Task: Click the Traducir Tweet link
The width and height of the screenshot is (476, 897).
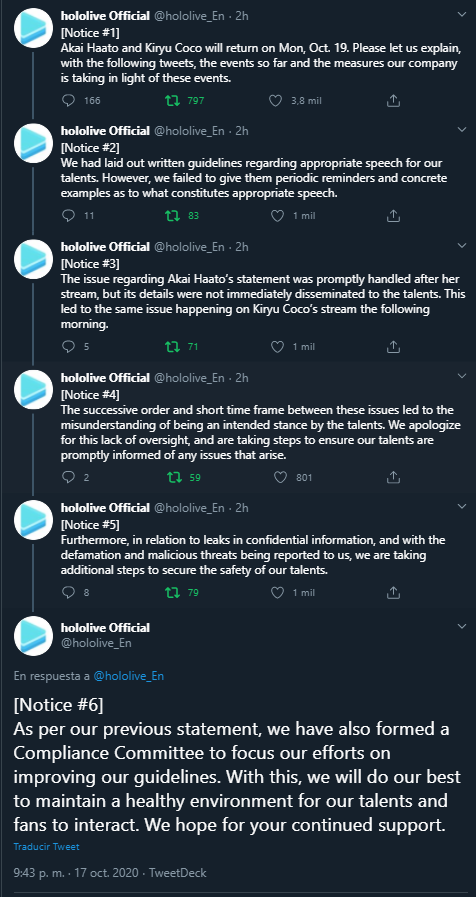Action: [x=46, y=846]
